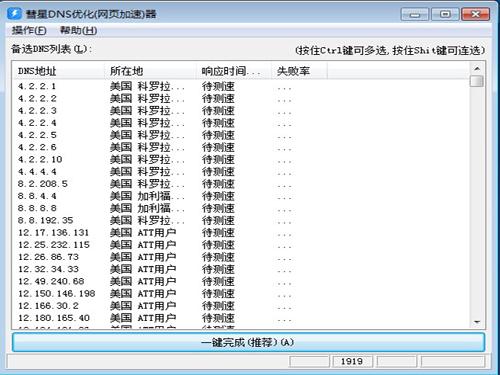Screen dimensions: 500x375
Task: Click the 一键完成(推荐)(A) button
Action: click(x=248, y=342)
